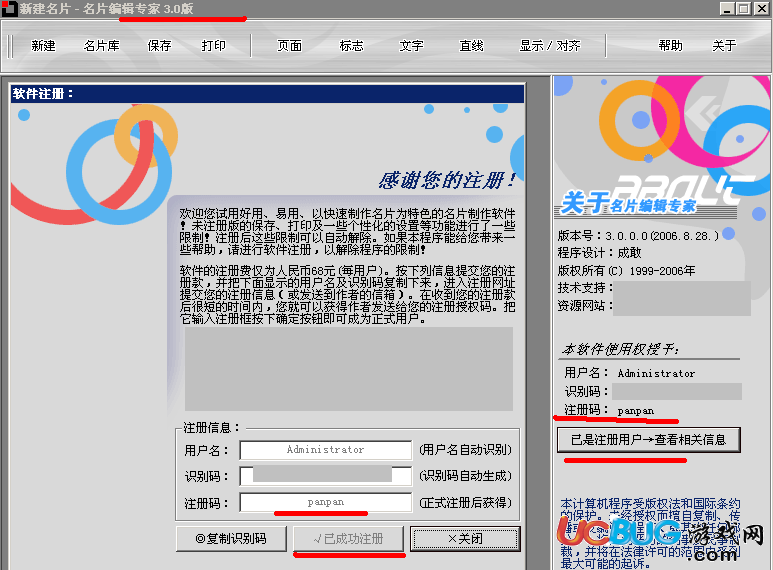Click 已是注册用户→查看相关信息 button
773x570 pixels.
649,440
